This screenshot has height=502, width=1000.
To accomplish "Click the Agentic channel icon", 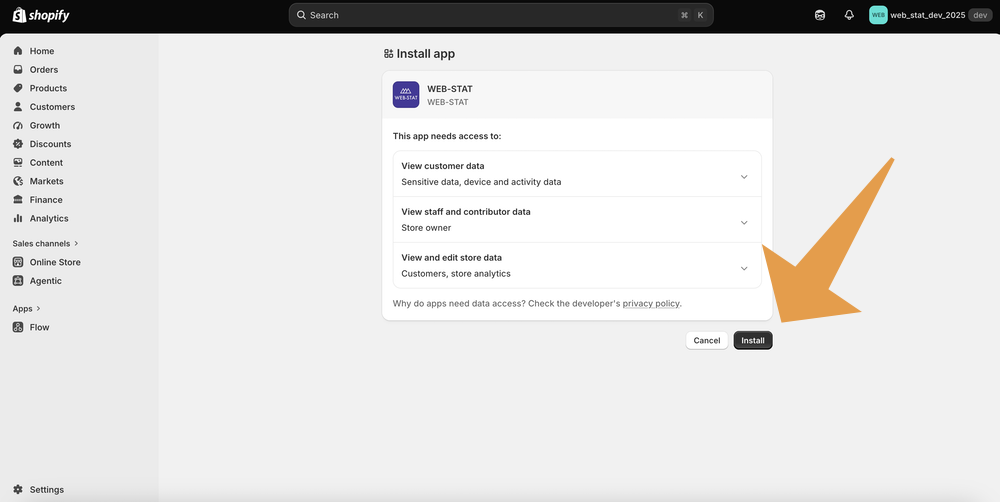I will tap(18, 281).
